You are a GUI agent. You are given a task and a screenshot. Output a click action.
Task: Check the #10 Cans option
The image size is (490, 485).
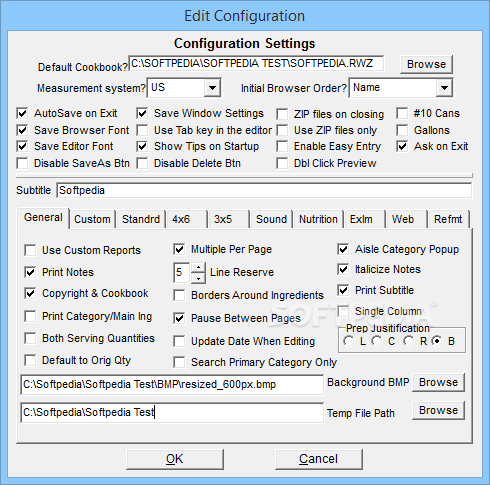pos(402,113)
